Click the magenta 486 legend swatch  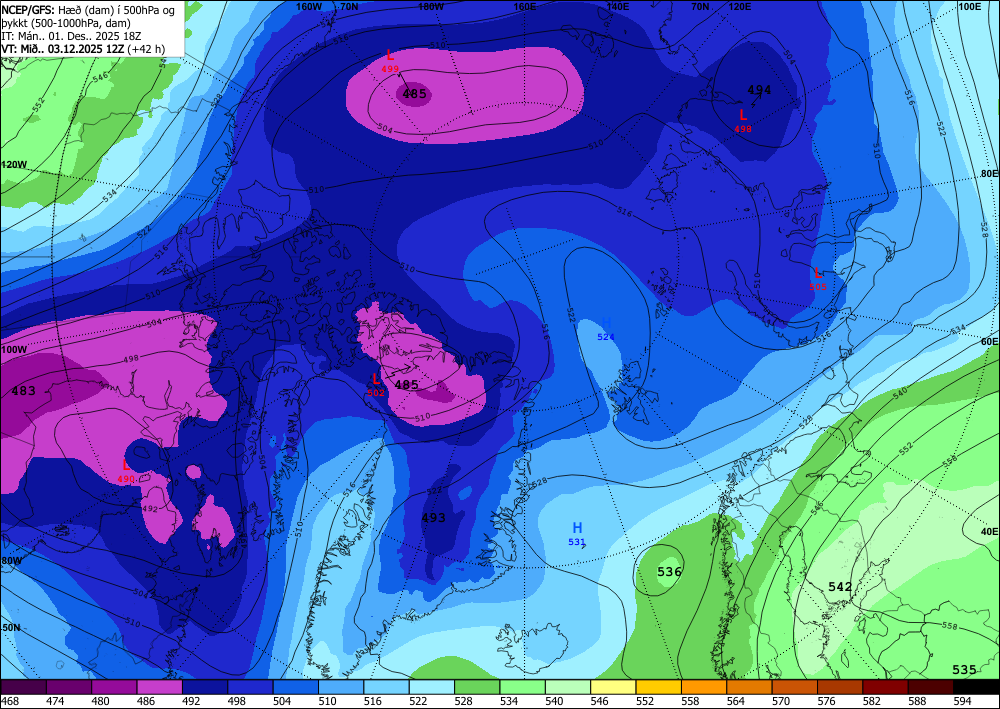pyautogui.click(x=159, y=687)
